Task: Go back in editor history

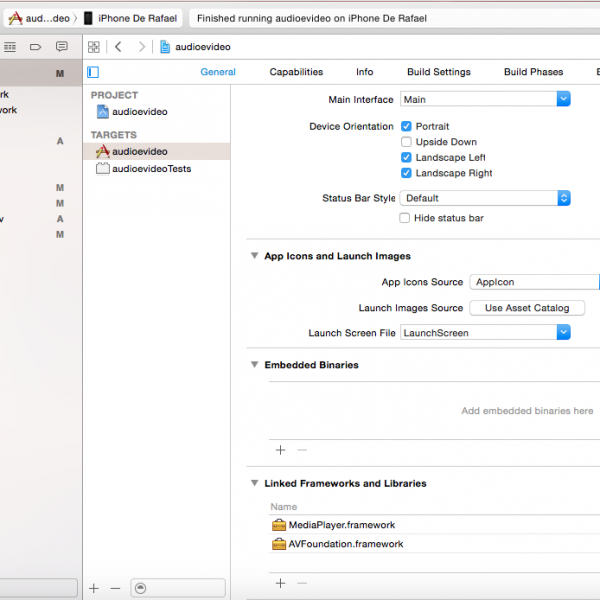Action: (118, 47)
